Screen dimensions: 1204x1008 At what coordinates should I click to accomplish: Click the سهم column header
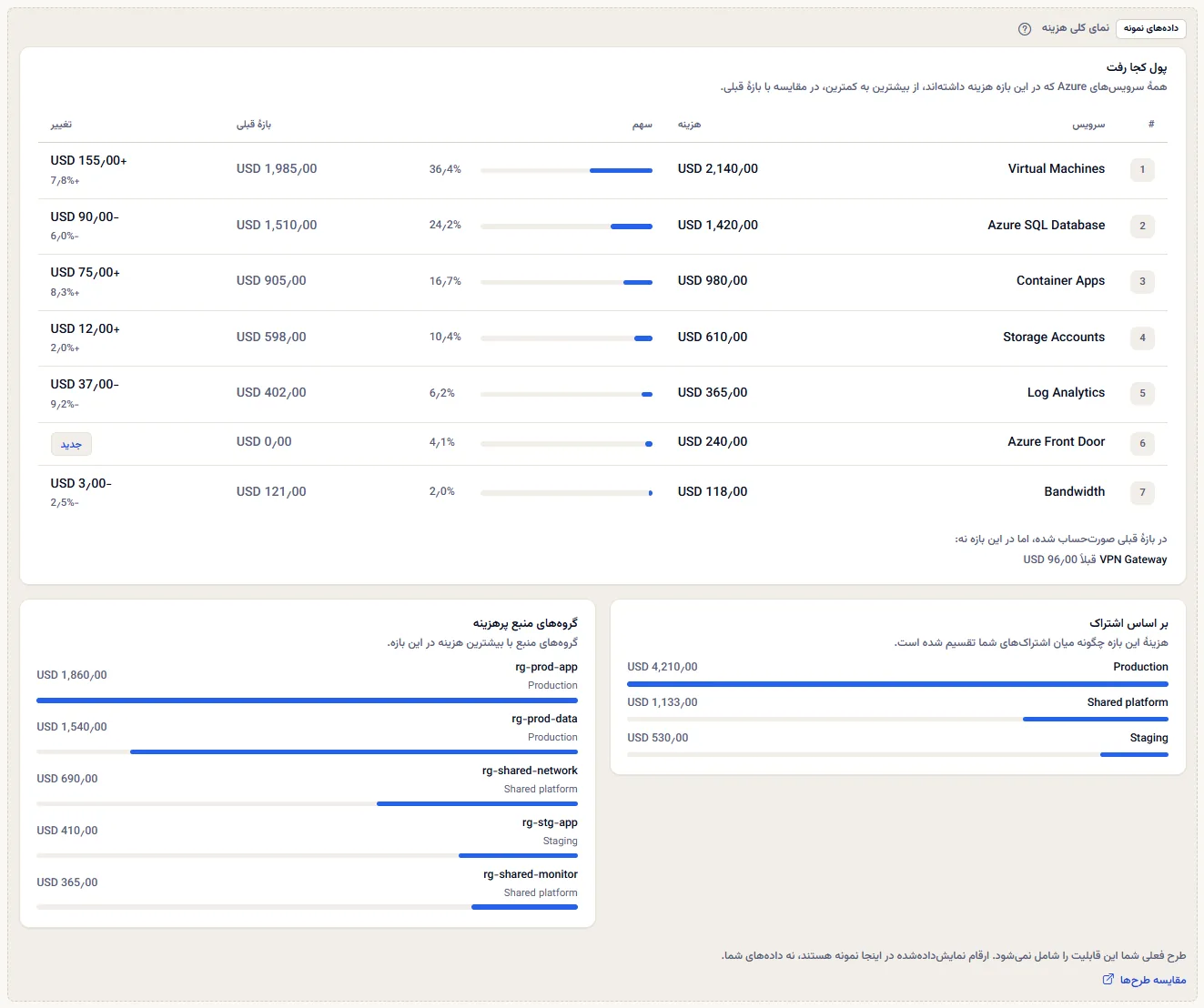click(642, 125)
